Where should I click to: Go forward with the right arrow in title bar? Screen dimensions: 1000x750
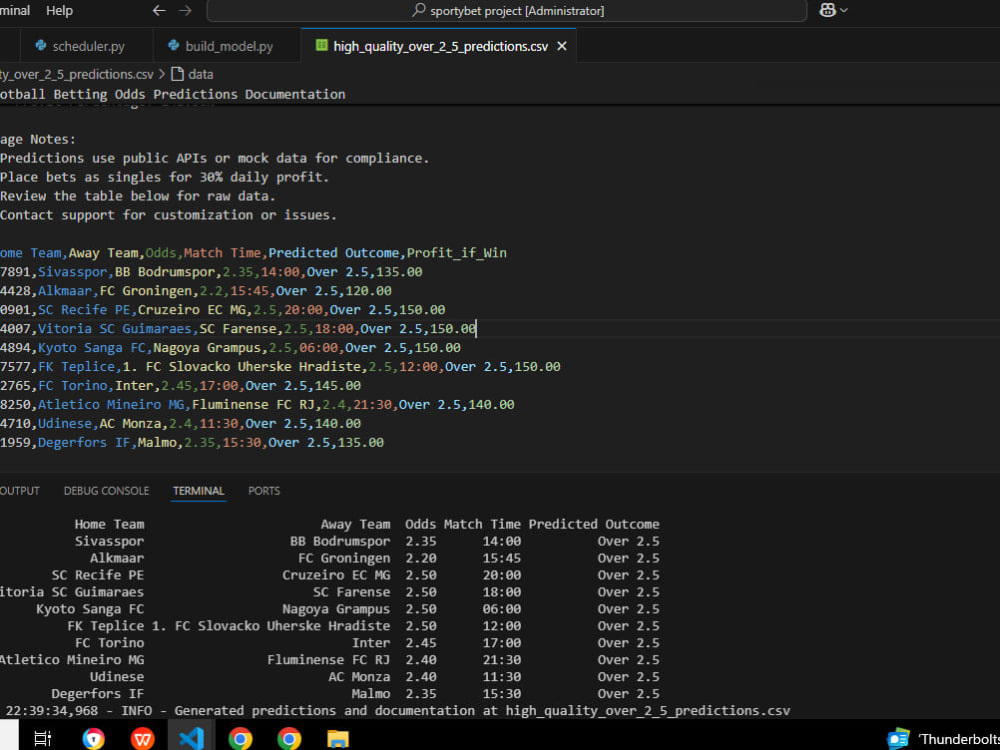(x=185, y=10)
